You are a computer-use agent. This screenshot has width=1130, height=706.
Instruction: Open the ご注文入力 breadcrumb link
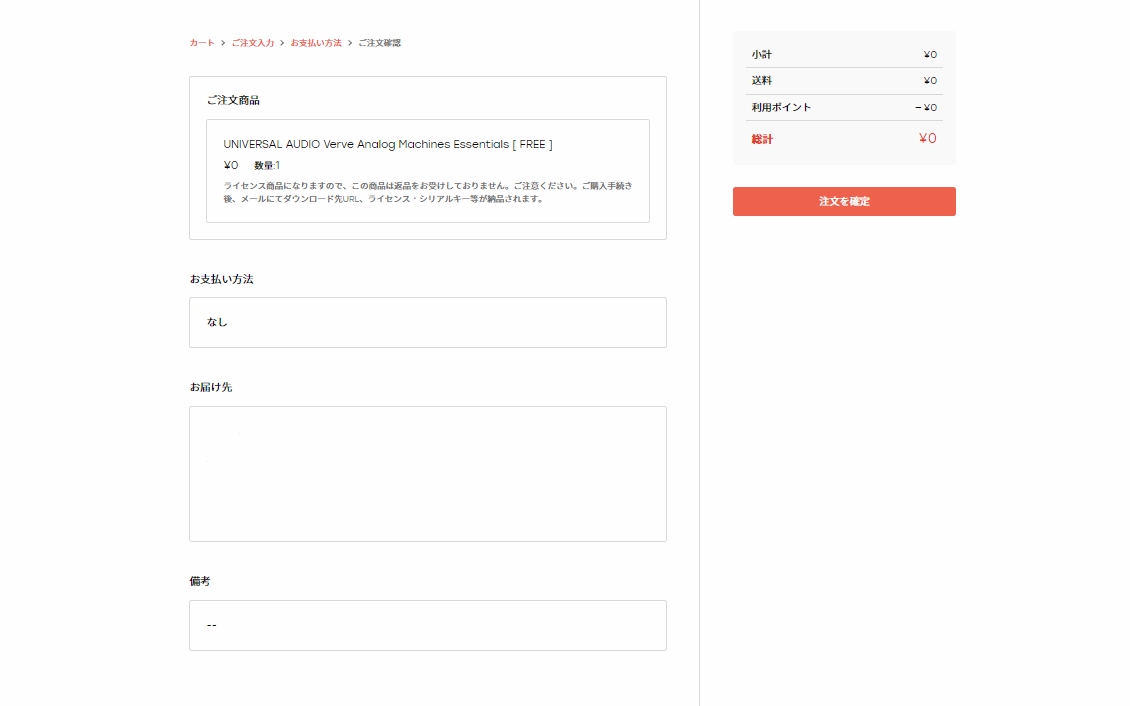(x=252, y=43)
